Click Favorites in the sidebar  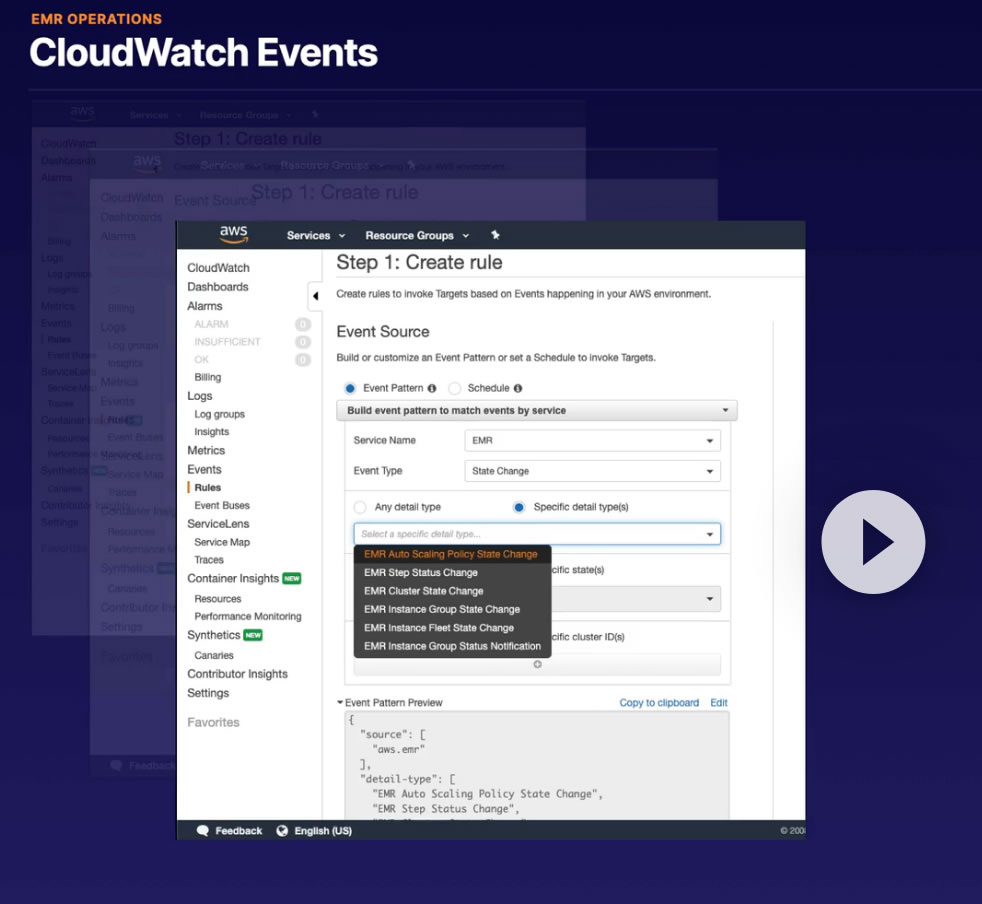pos(213,722)
